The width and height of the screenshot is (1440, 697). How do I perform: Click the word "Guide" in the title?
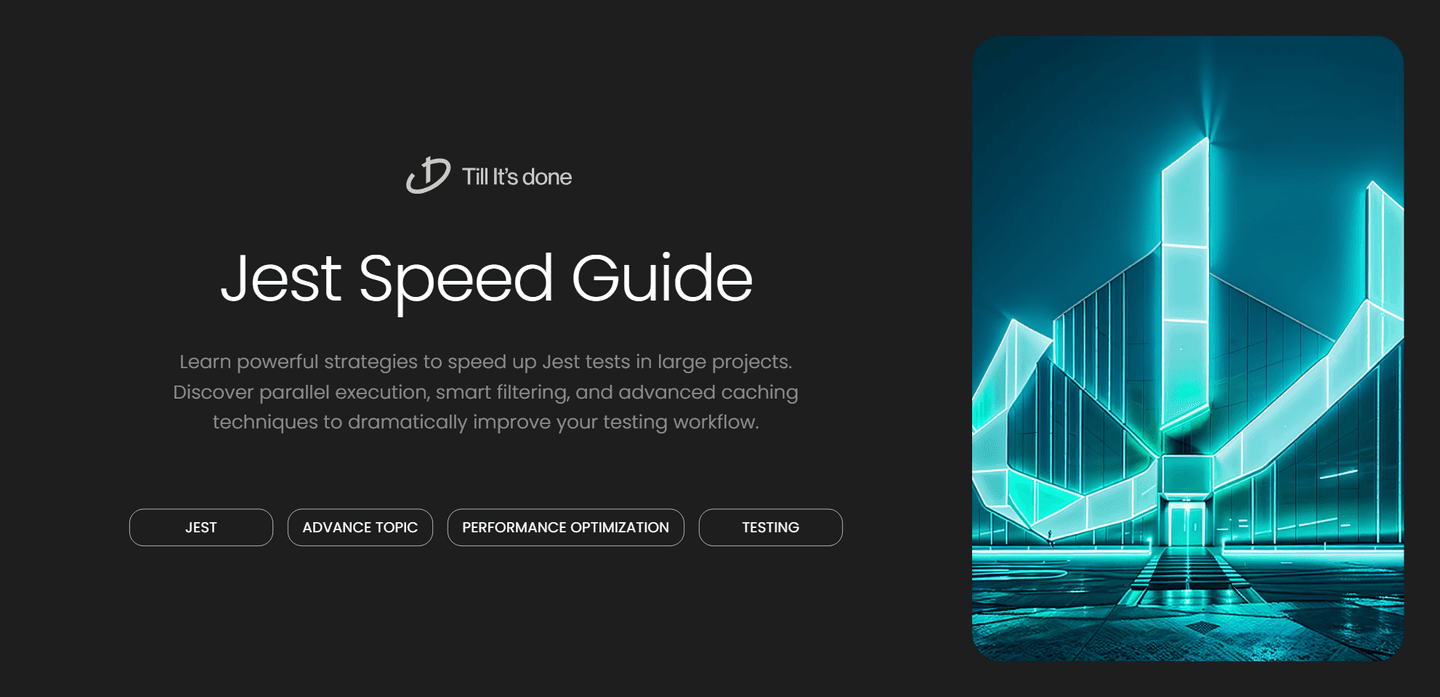point(661,278)
